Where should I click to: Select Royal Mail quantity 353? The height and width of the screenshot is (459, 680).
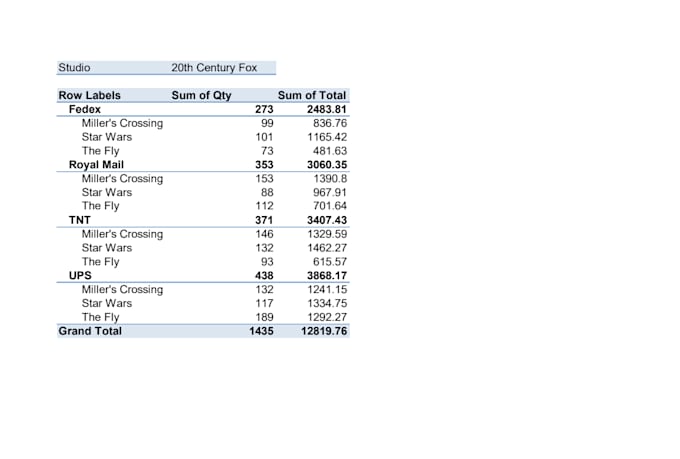pyautogui.click(x=264, y=165)
